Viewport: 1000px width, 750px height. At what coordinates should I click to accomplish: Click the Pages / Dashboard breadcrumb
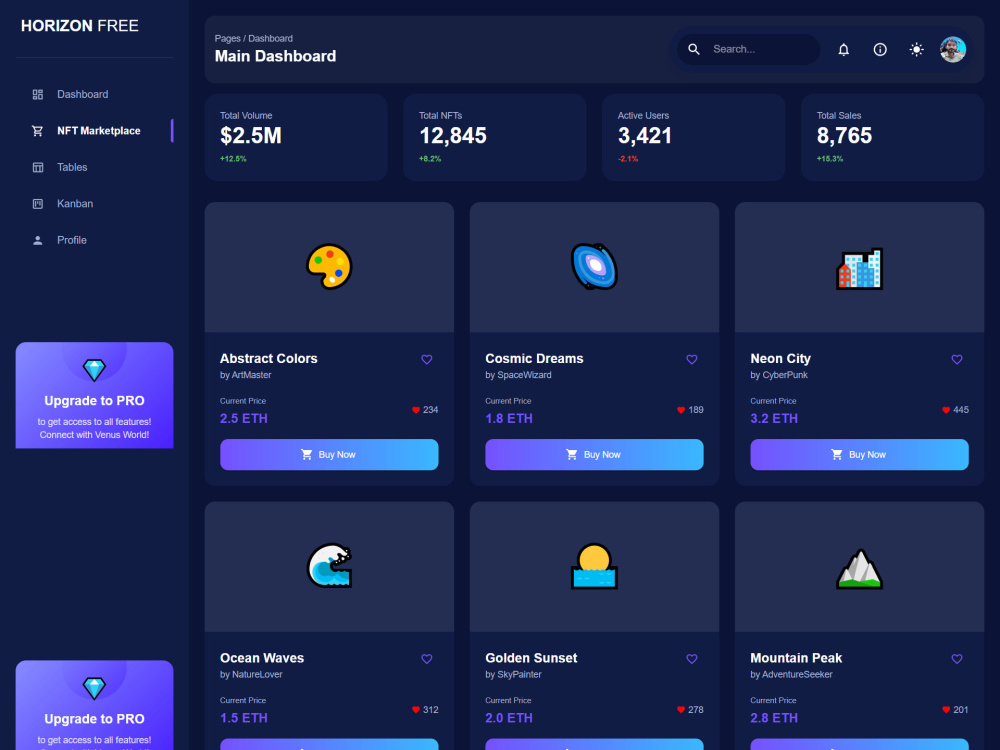tap(254, 38)
